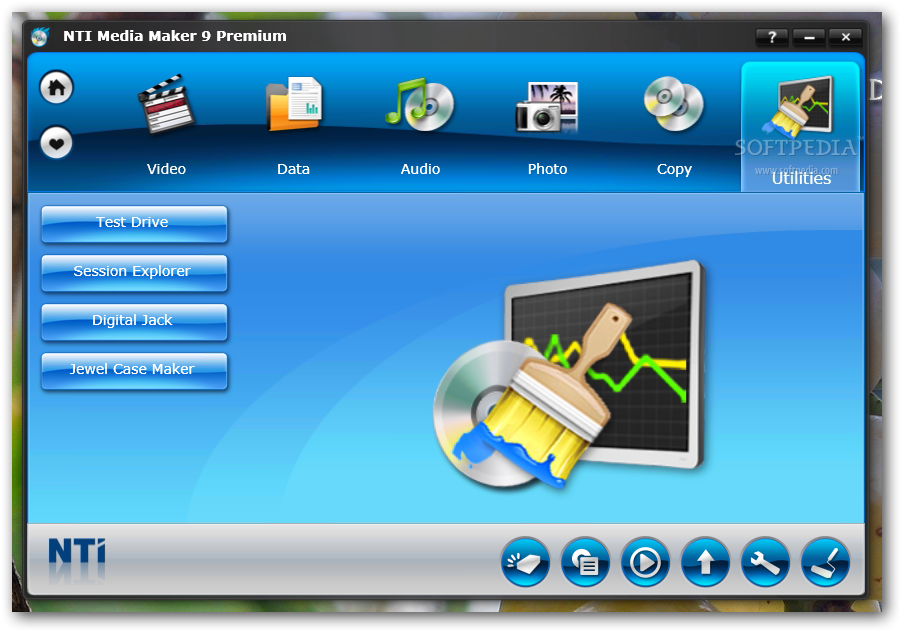Click the disc eraser tool icon
Image resolution: width=902 pixels, height=632 pixels.
point(525,562)
